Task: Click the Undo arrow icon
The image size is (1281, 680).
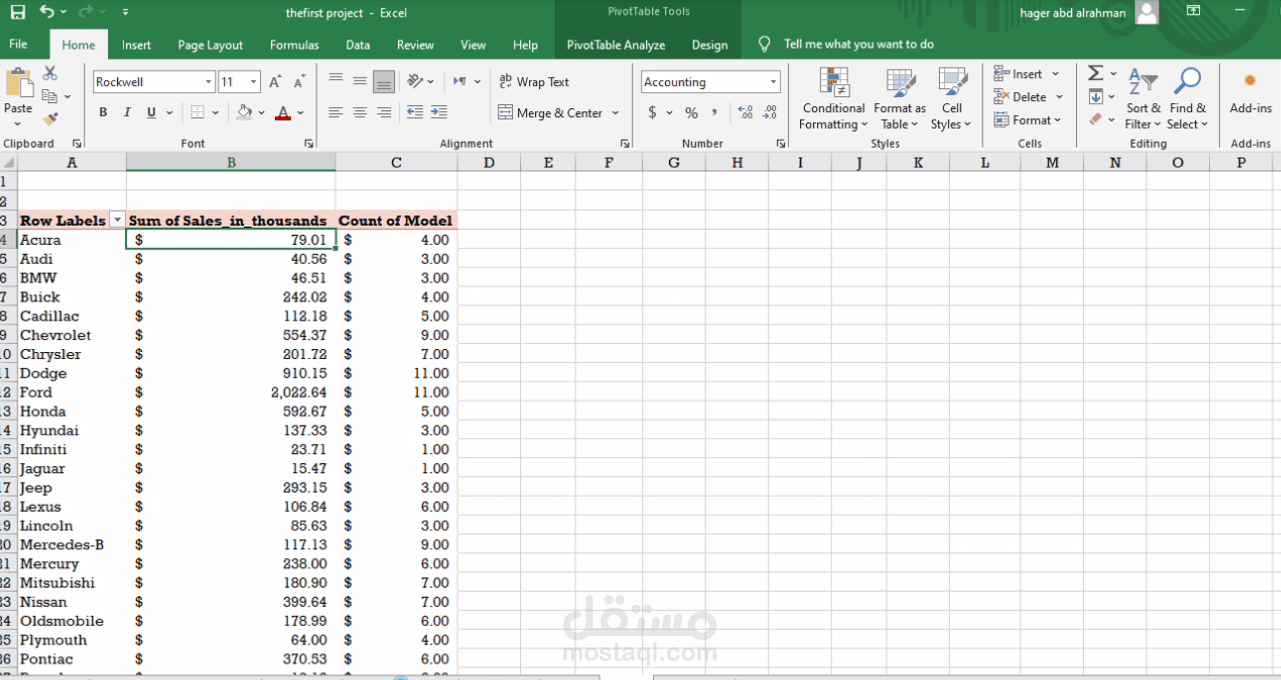Action: (x=47, y=12)
